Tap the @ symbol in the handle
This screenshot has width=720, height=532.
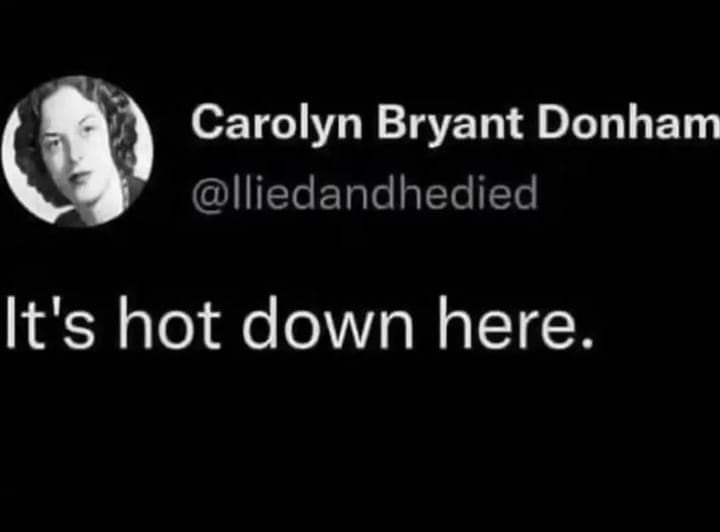click(211, 195)
